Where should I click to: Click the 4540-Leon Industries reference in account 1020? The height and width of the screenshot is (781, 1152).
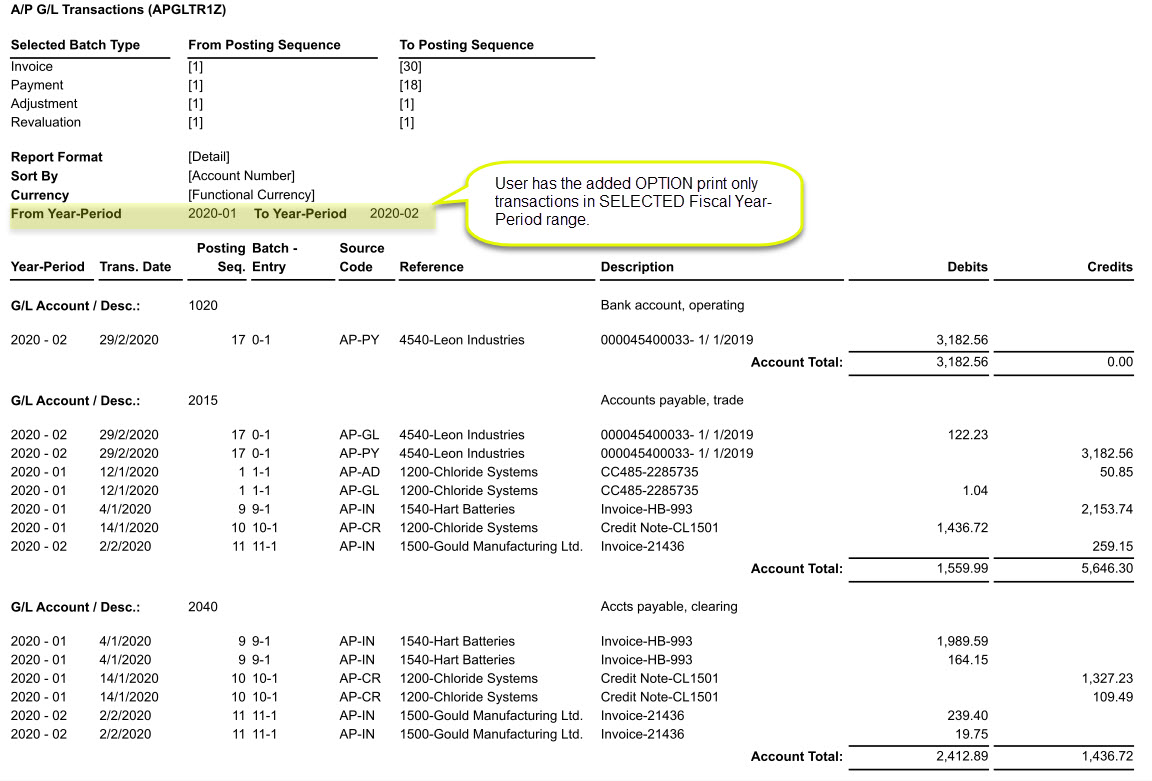coord(461,340)
